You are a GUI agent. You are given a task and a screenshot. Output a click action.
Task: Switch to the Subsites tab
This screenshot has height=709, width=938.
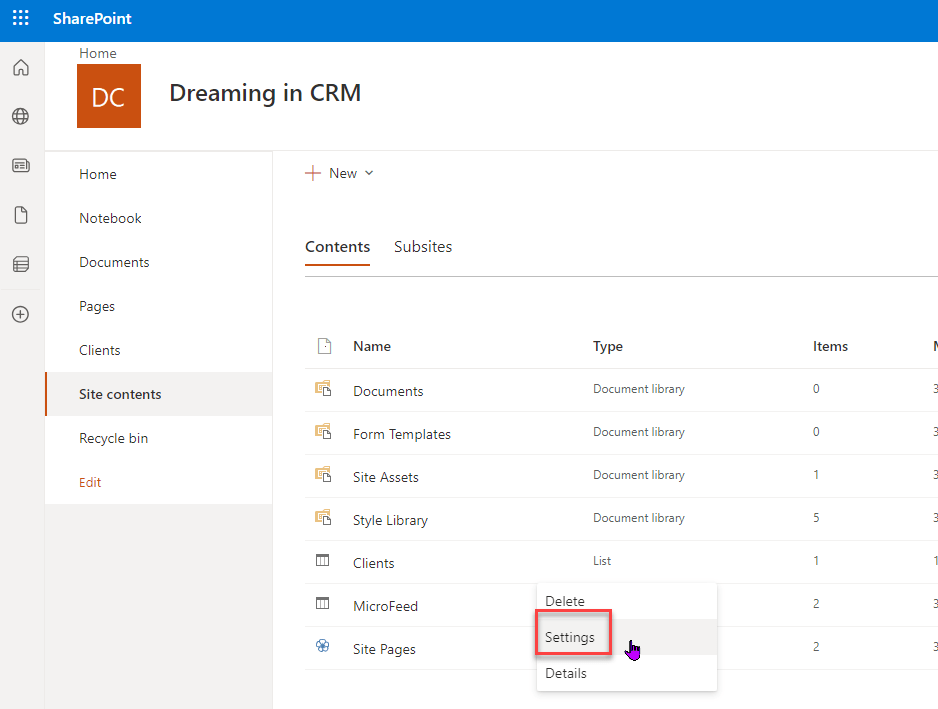click(x=422, y=246)
